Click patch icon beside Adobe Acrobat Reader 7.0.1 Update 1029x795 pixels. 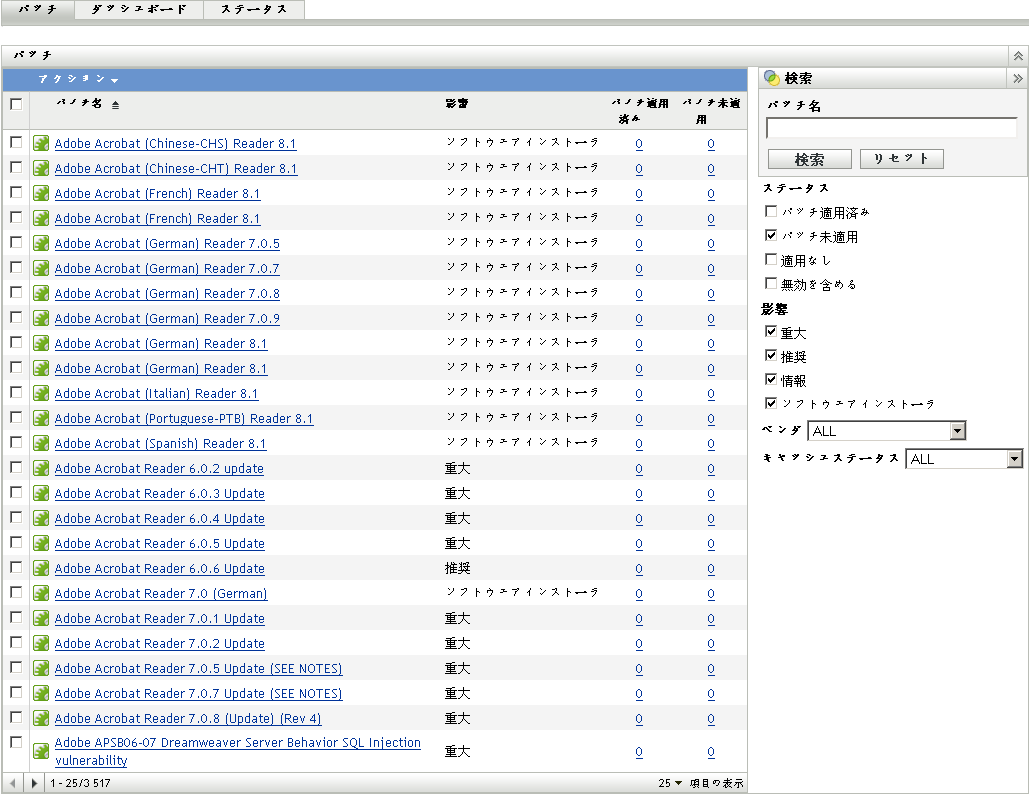[x=41, y=618]
